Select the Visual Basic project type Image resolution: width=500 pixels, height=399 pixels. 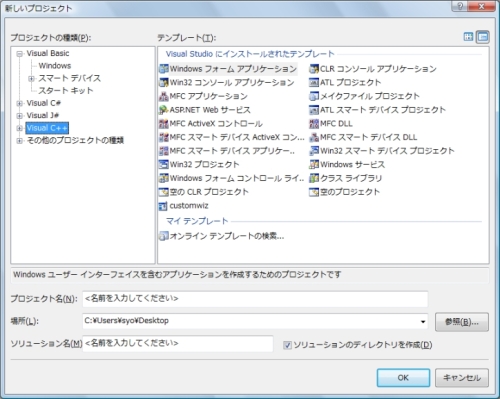(48, 53)
